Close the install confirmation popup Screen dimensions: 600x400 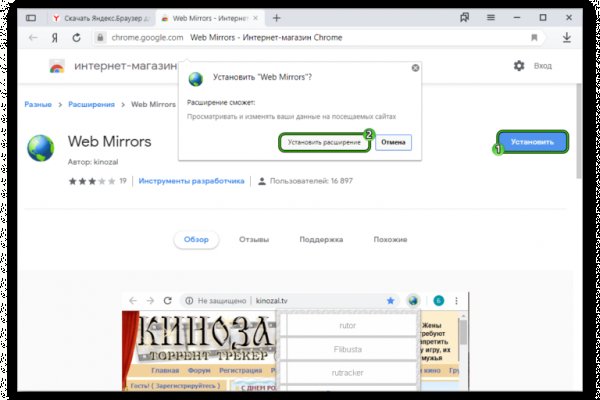pos(413,70)
